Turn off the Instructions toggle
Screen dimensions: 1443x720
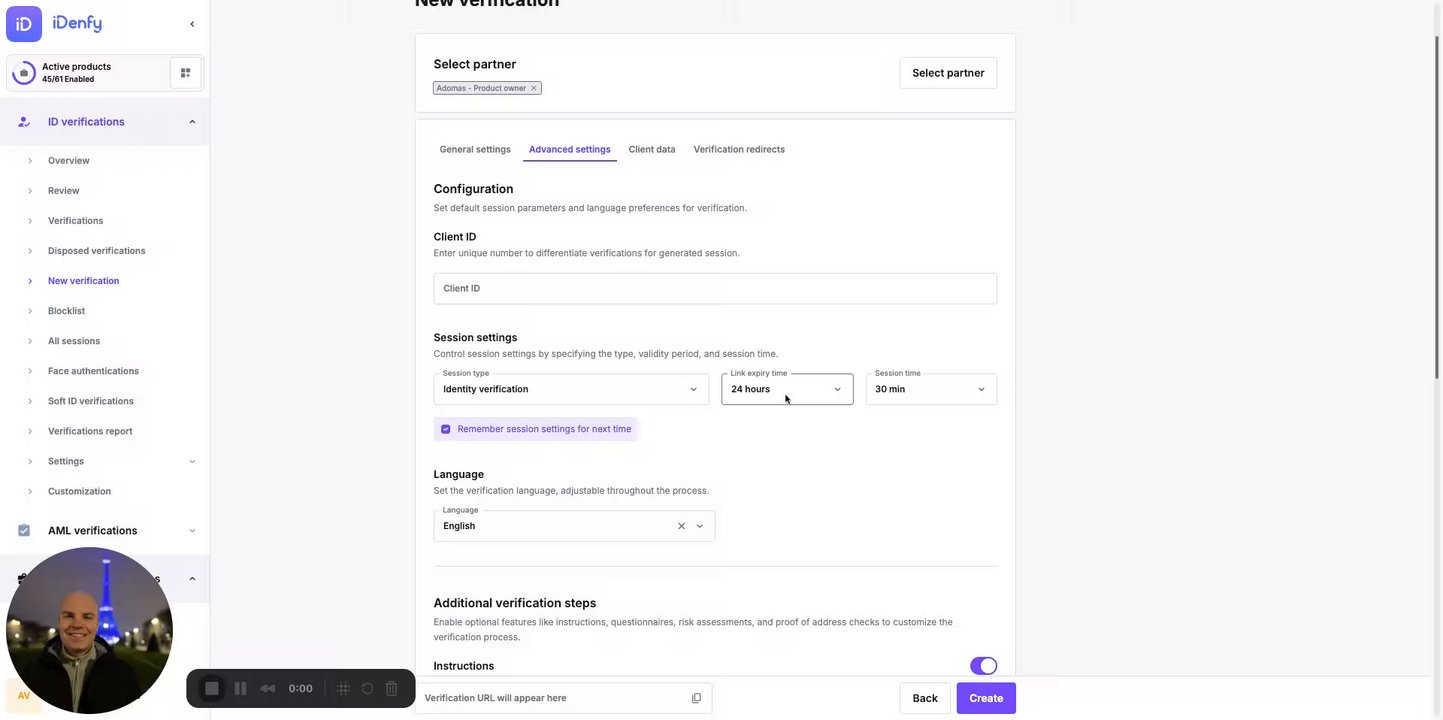pos(983,666)
